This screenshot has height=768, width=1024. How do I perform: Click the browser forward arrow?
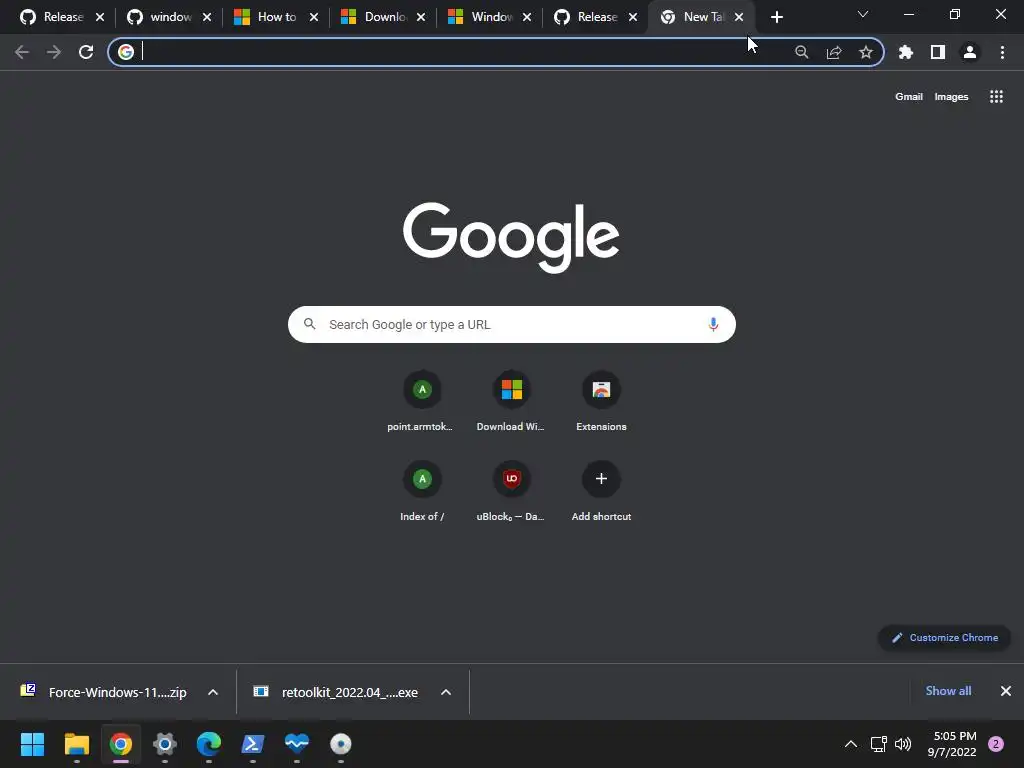(54, 52)
